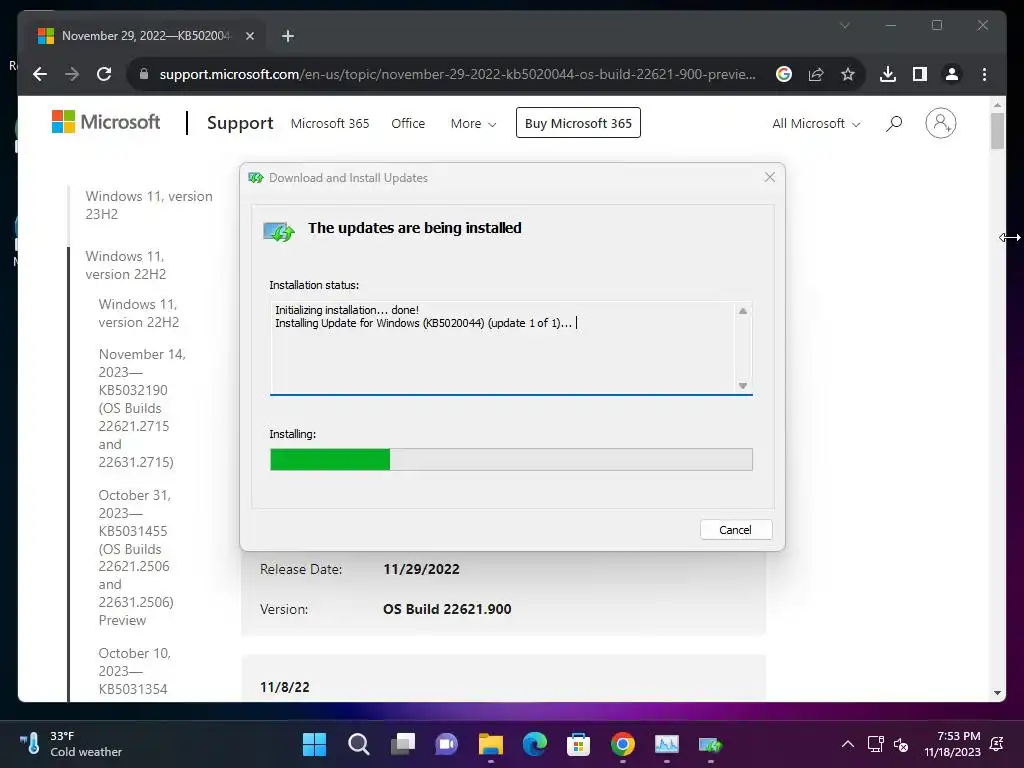
Task: Click the browser address bar URL
Action: [x=457, y=74]
